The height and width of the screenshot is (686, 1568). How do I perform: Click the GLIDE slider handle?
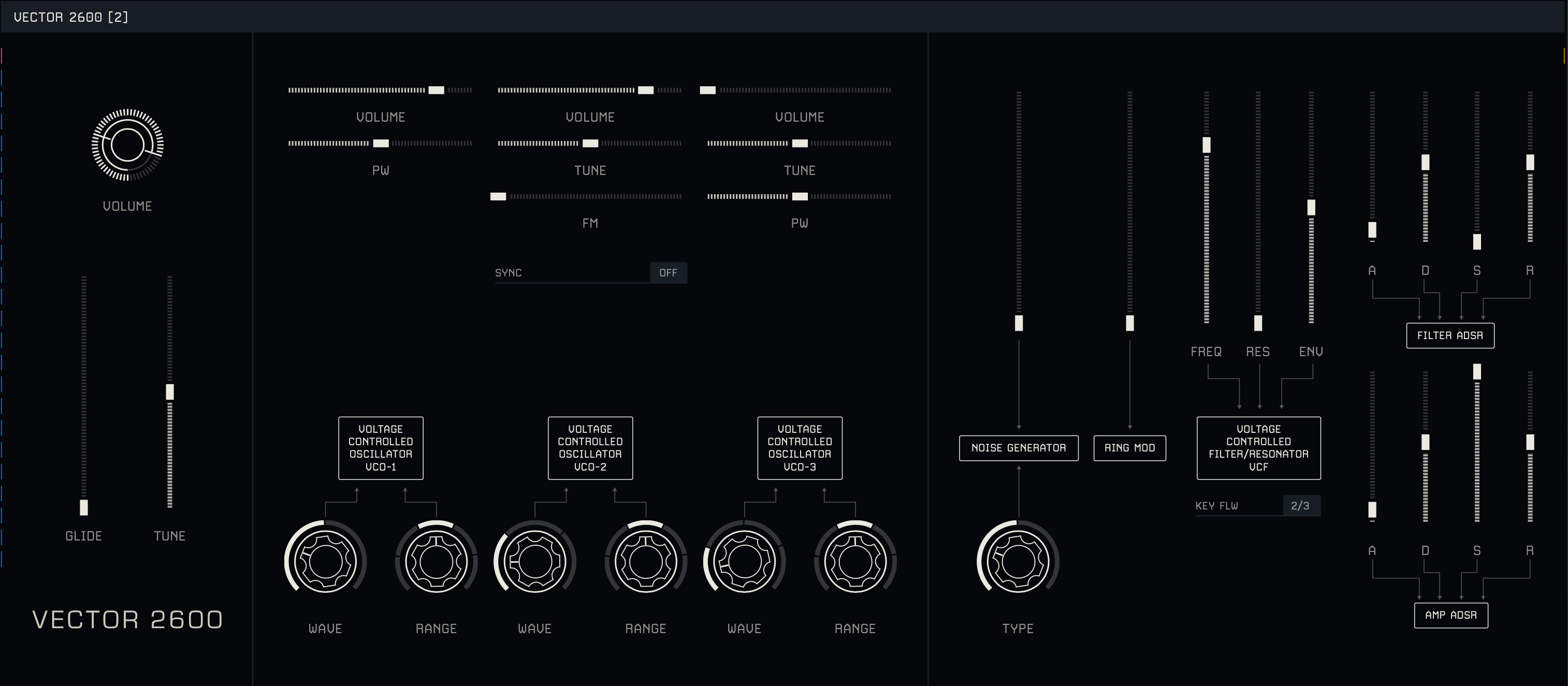pyautogui.click(x=84, y=507)
